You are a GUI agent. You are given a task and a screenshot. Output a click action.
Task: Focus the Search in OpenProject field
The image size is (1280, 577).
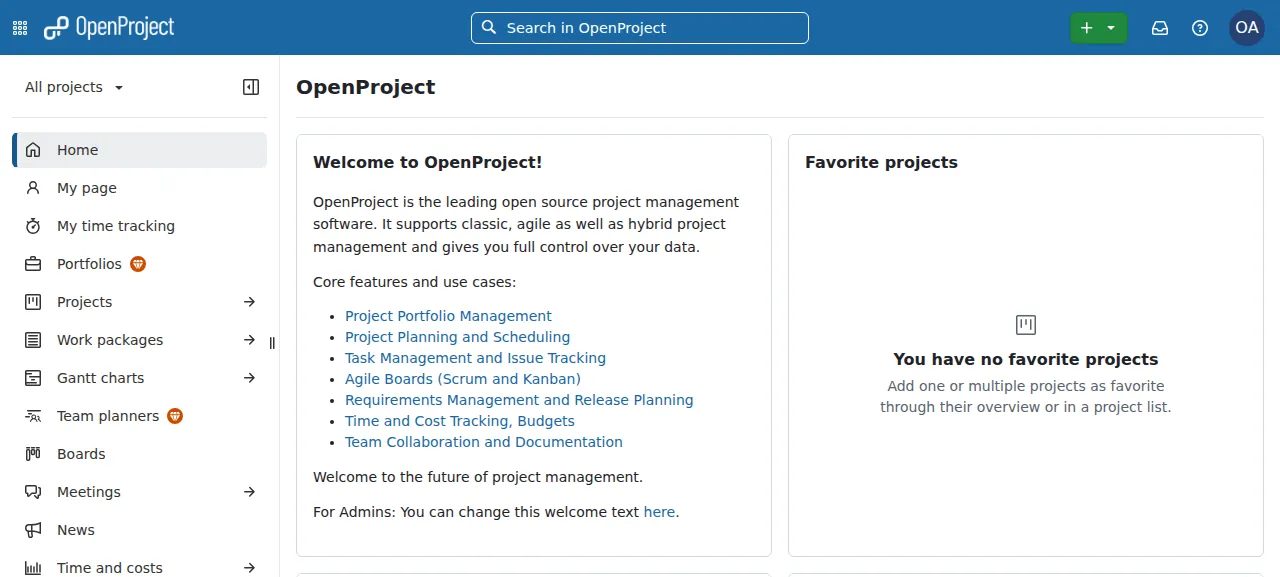640,28
